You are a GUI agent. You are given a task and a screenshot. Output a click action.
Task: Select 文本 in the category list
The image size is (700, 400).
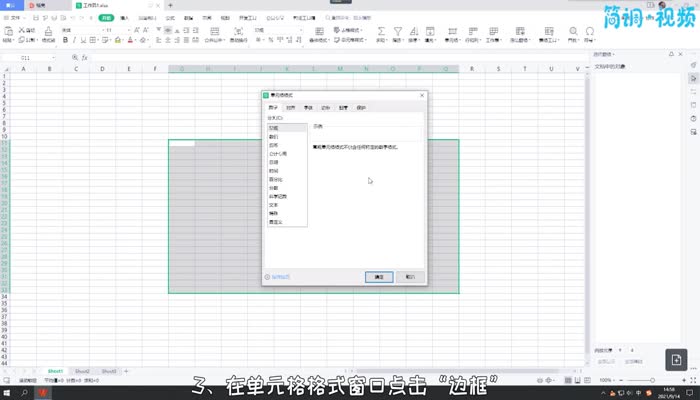coord(274,203)
